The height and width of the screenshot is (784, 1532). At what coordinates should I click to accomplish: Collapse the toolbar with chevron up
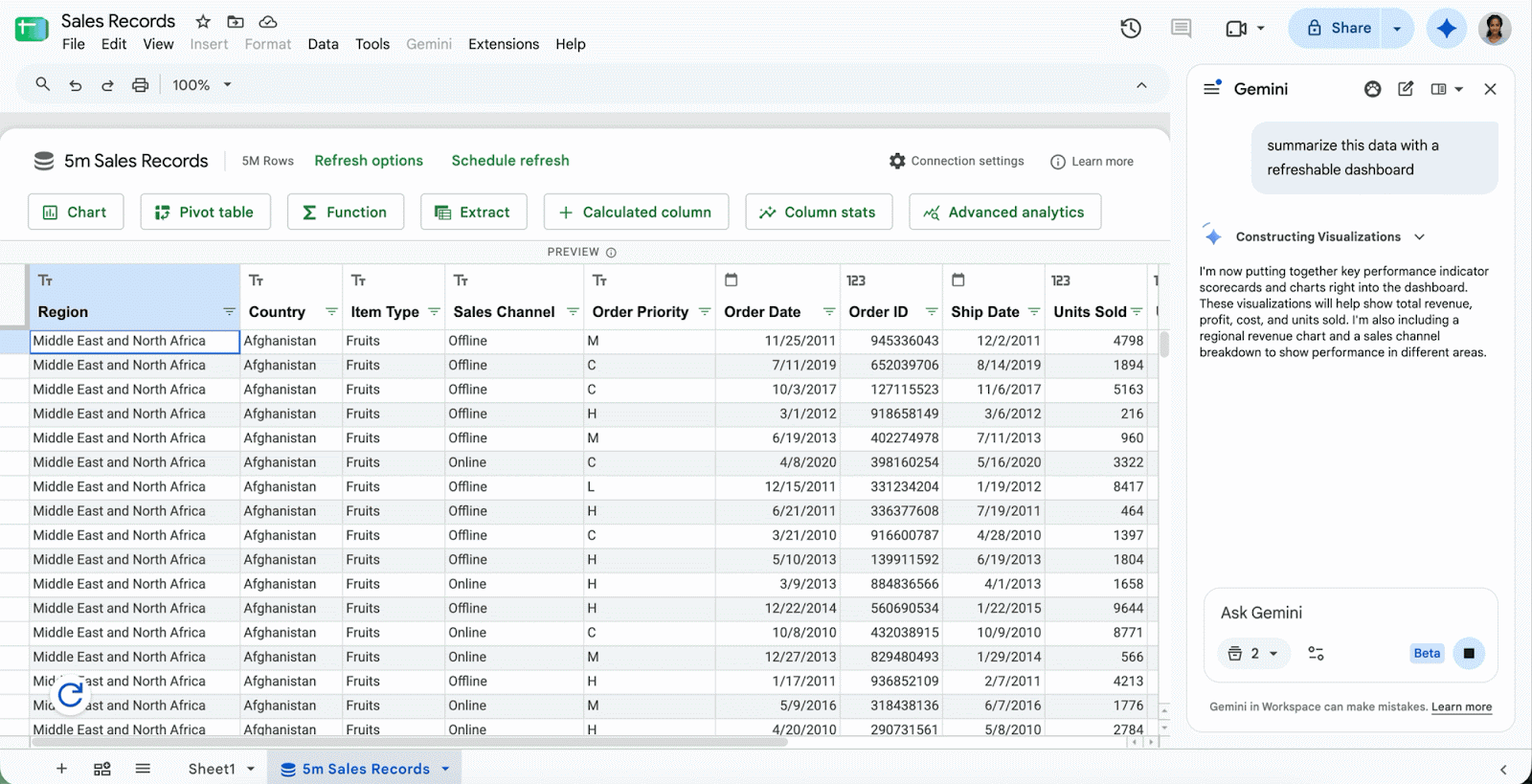(x=1141, y=85)
